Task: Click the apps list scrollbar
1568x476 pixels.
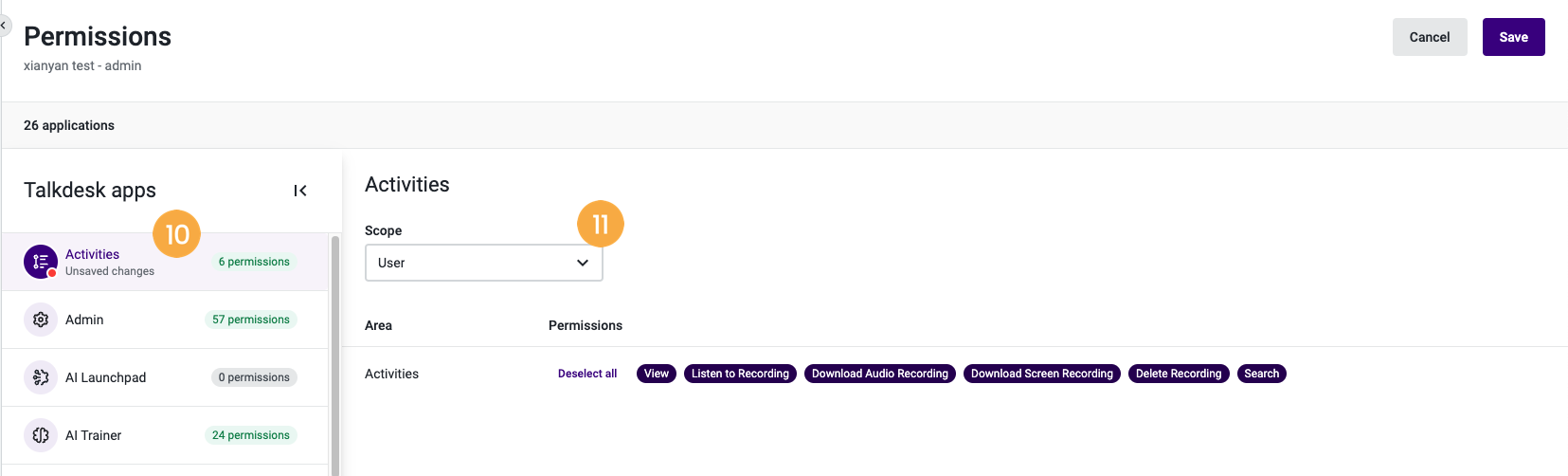Action: click(x=335, y=356)
